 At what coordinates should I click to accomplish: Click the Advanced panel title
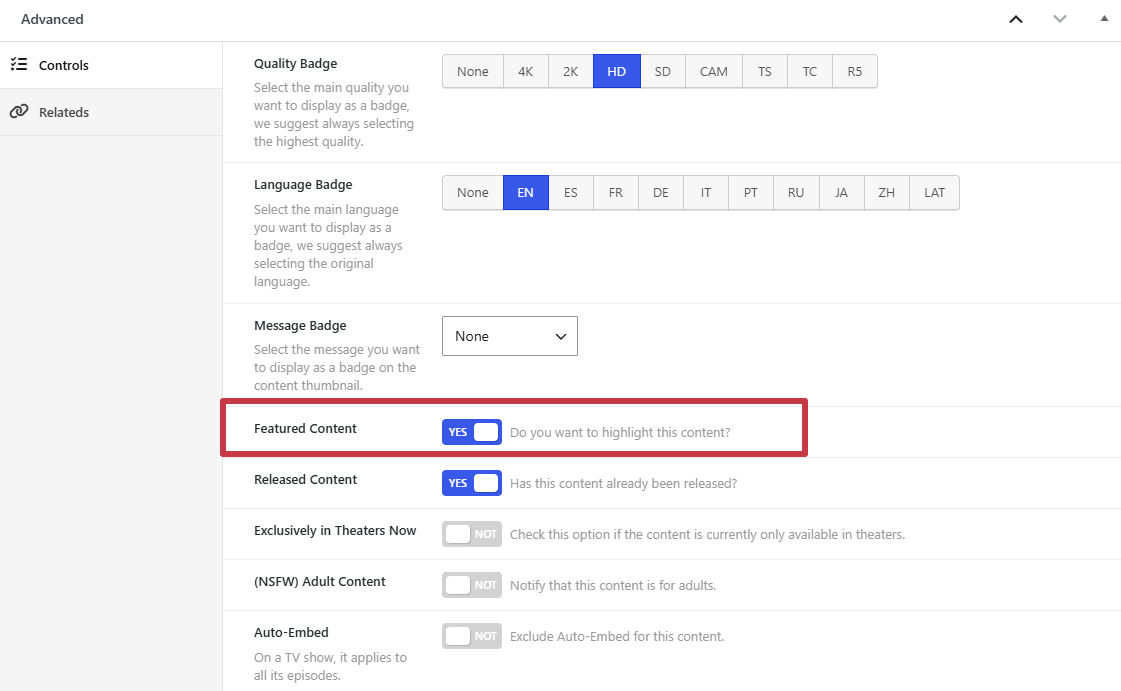point(52,19)
